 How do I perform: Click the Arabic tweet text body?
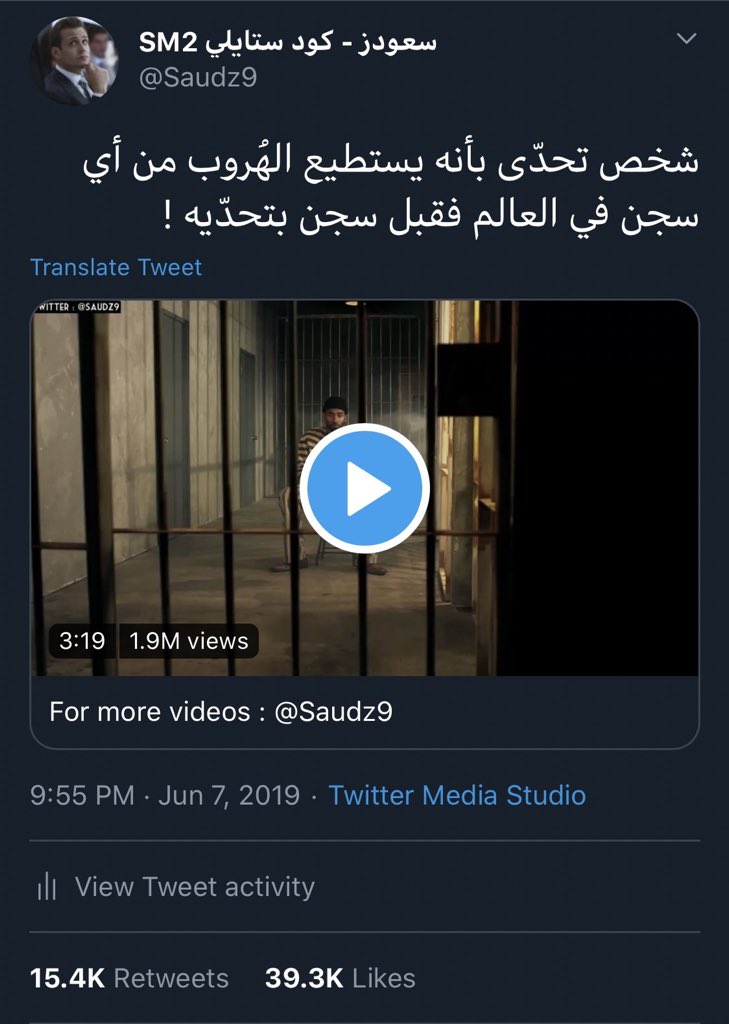coord(391,188)
